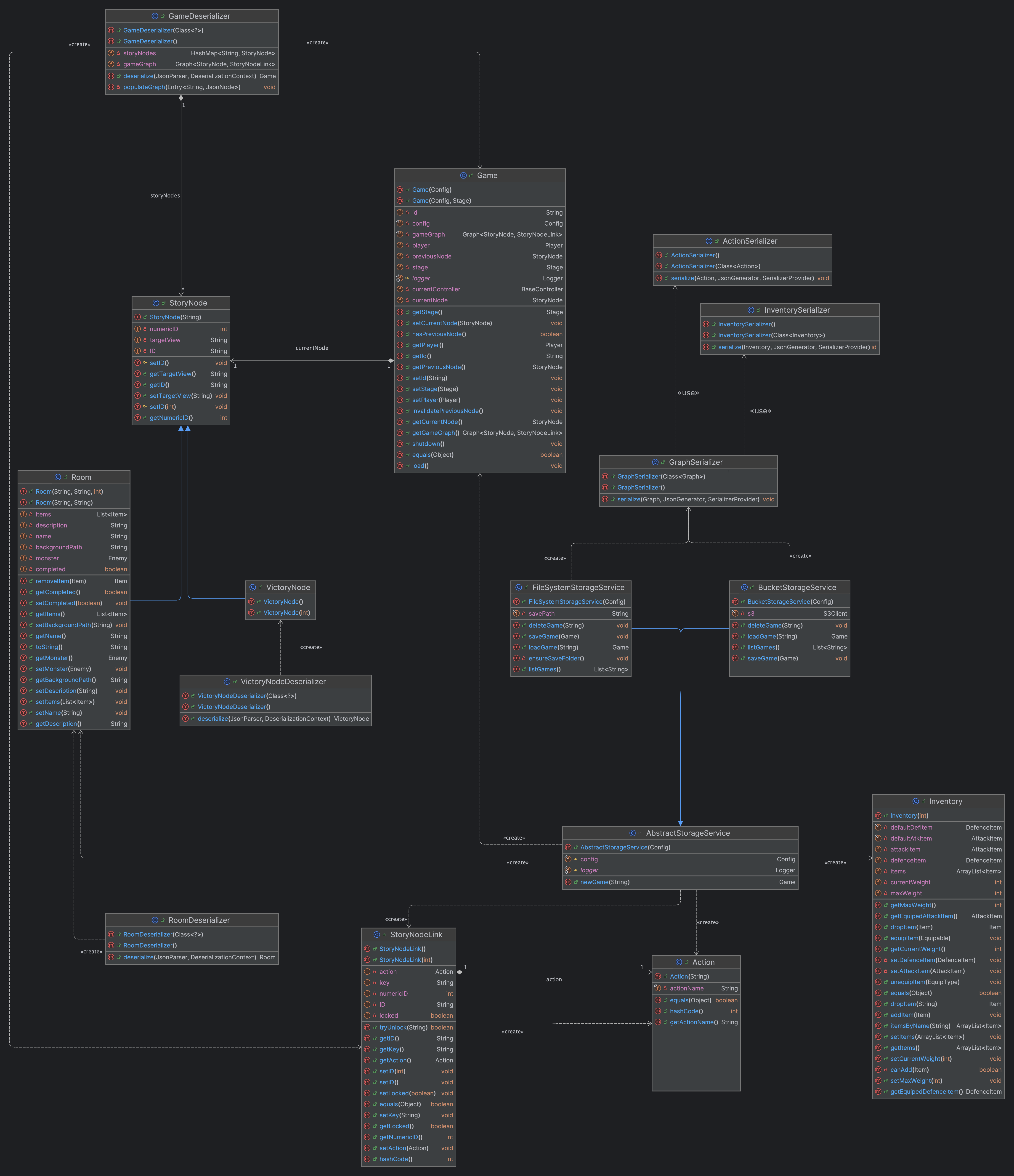
Task: Click the RoomDeserializer class icon
Action: (155, 920)
